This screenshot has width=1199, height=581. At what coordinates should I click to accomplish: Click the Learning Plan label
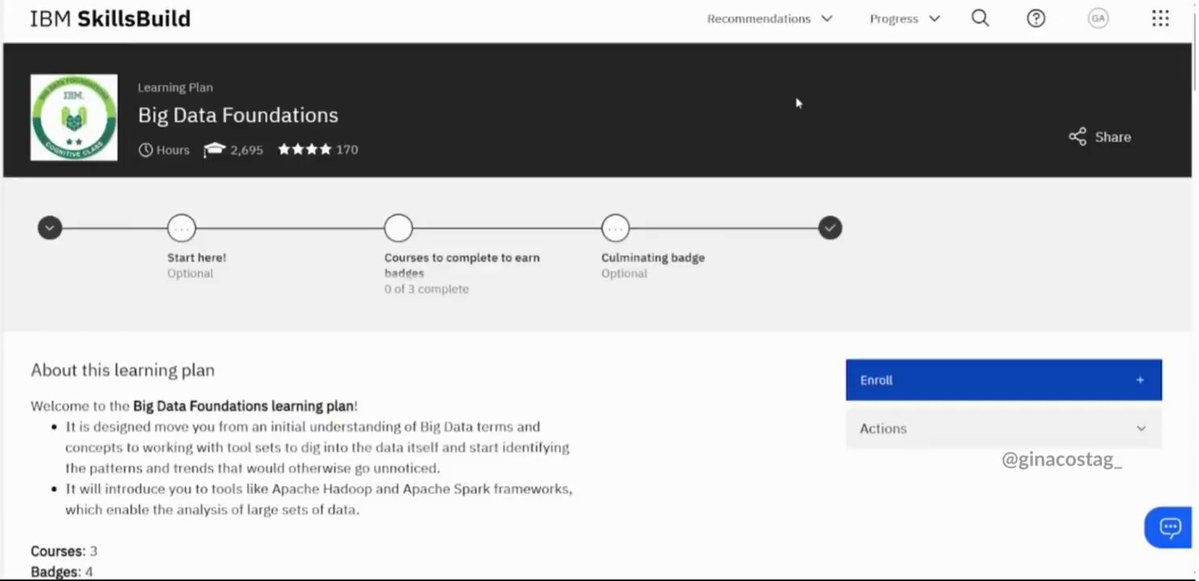175,88
